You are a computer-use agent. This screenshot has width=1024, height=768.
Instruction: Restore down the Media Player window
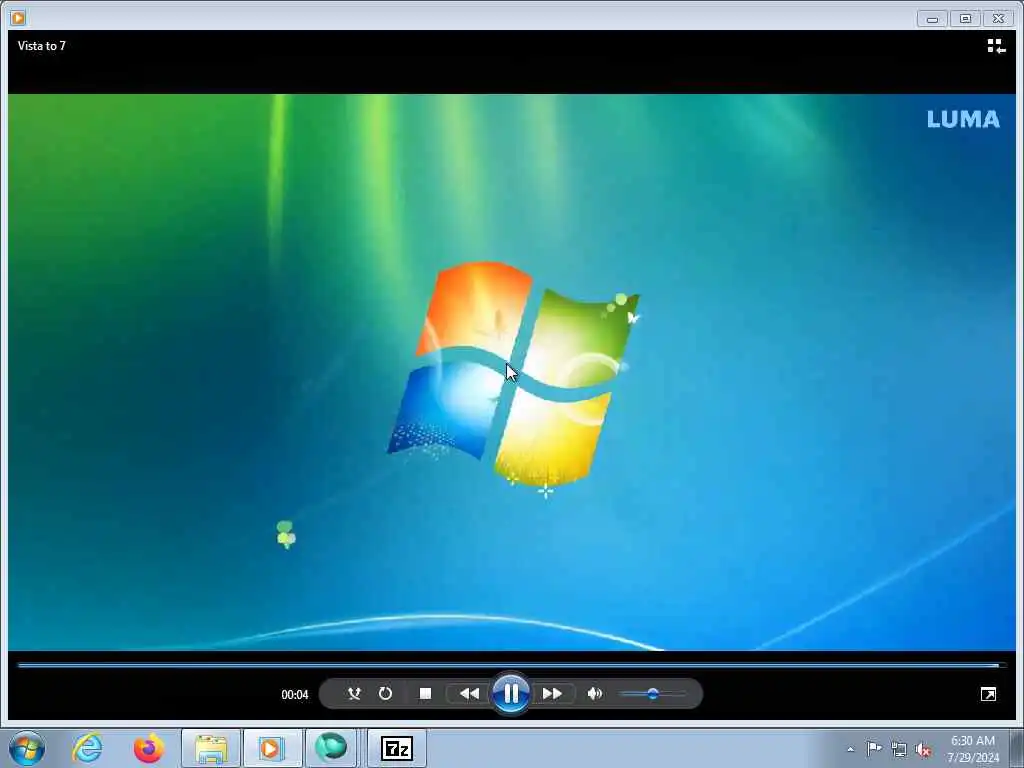coord(965,19)
